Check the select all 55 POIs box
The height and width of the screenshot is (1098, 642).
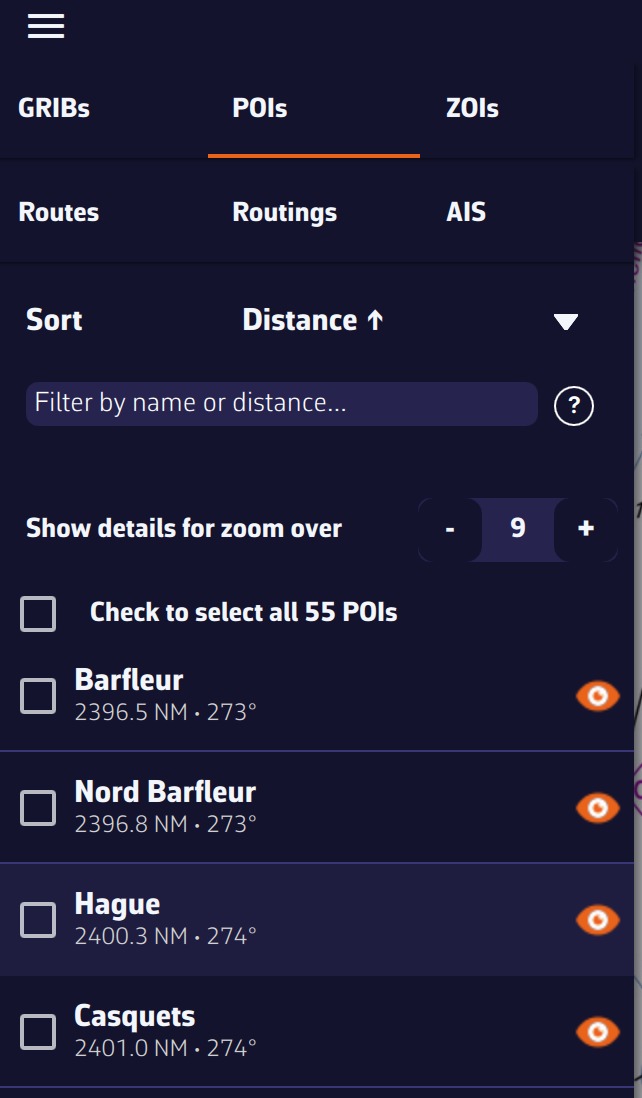(38, 613)
